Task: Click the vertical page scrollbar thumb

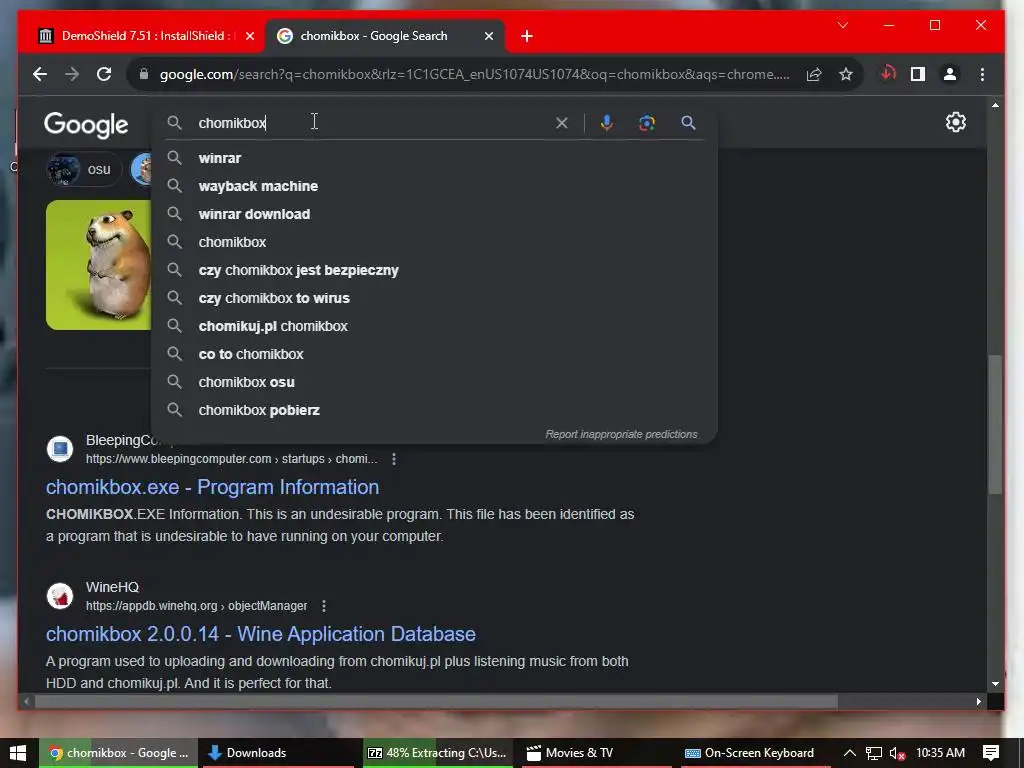Action: click(995, 424)
